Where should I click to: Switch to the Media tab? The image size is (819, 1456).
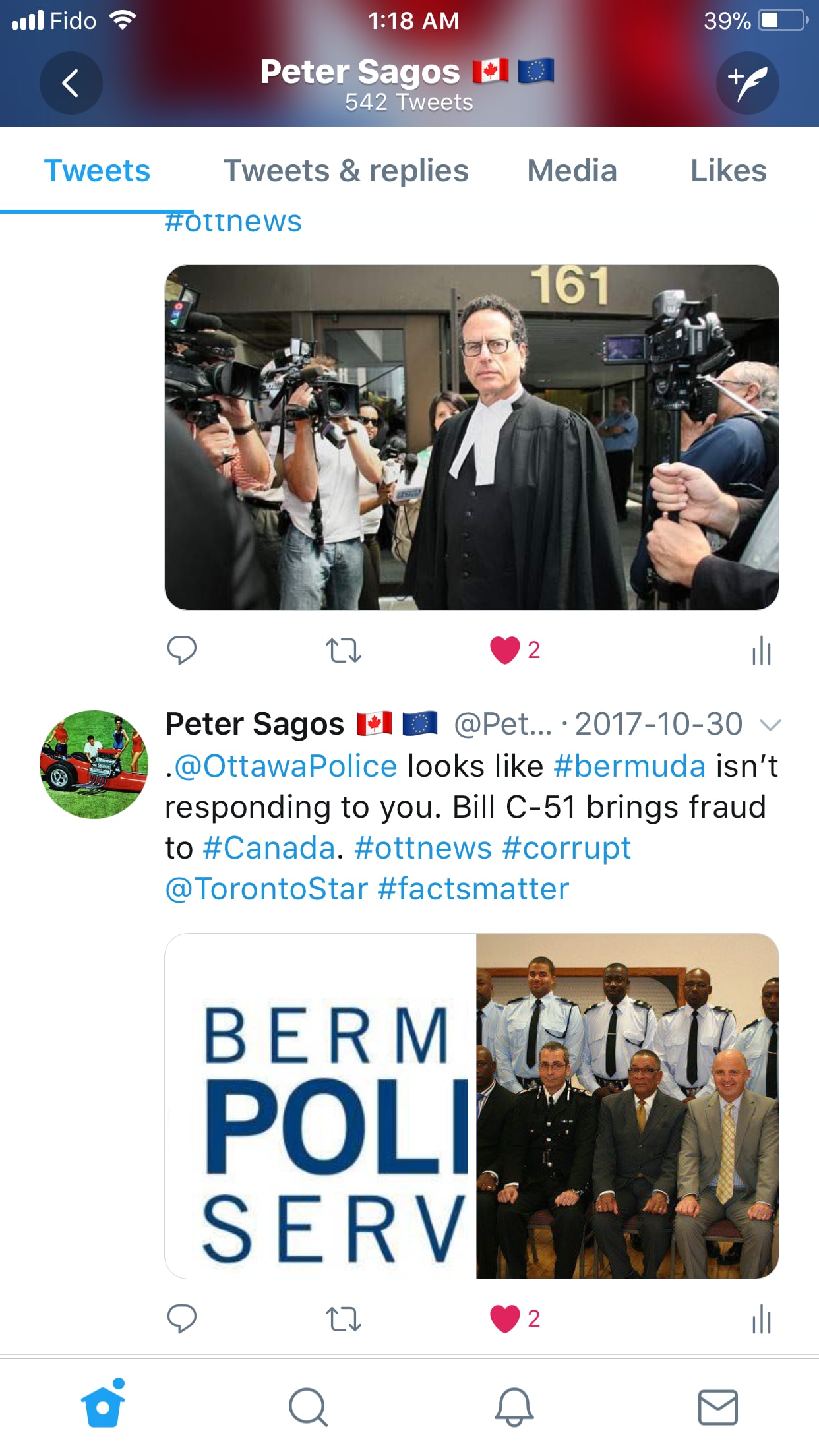[572, 171]
